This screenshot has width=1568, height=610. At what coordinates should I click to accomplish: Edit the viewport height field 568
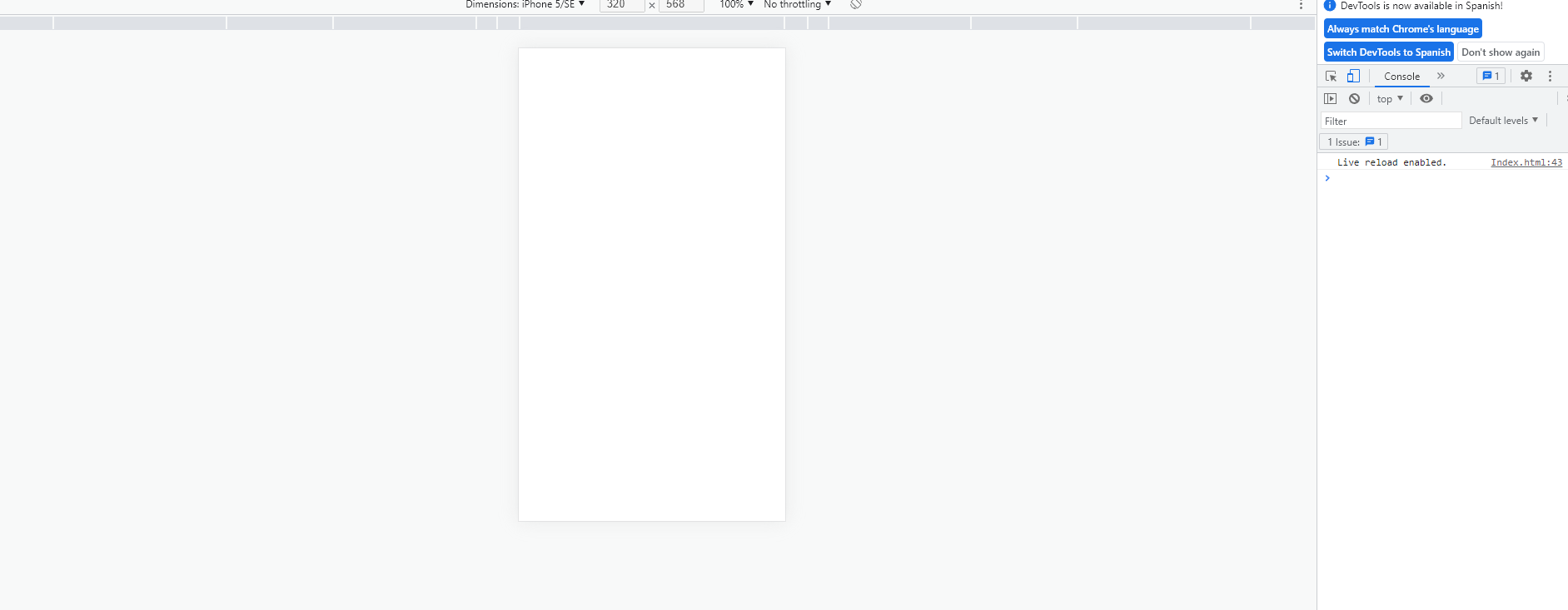point(681,5)
